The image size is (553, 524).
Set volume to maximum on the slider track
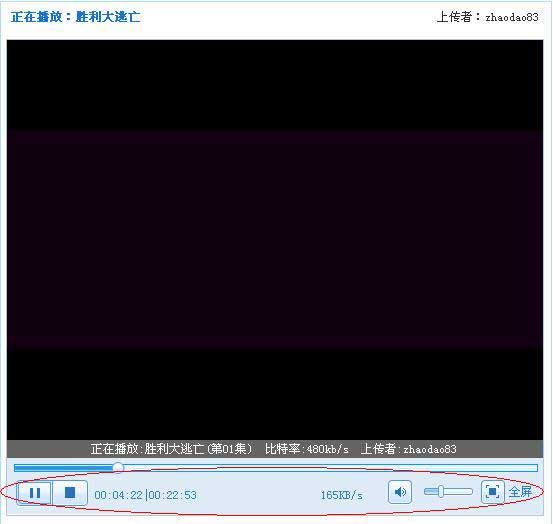click(x=470, y=491)
